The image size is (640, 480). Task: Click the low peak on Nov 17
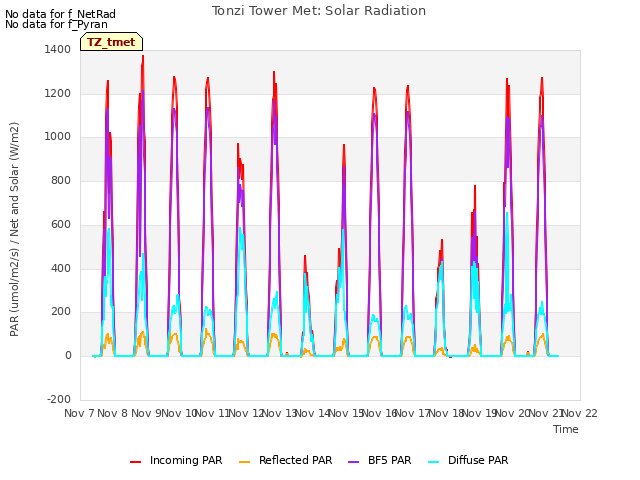click(442, 241)
